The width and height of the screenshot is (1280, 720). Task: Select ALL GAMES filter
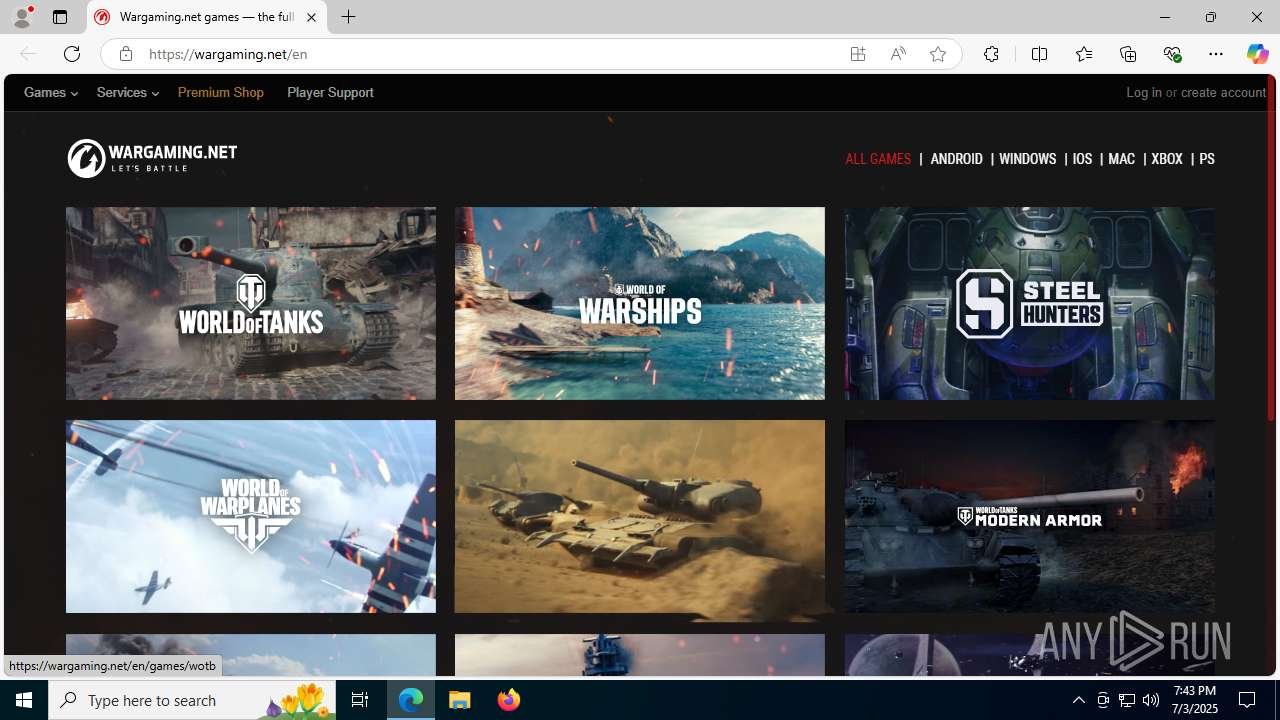tap(878, 159)
